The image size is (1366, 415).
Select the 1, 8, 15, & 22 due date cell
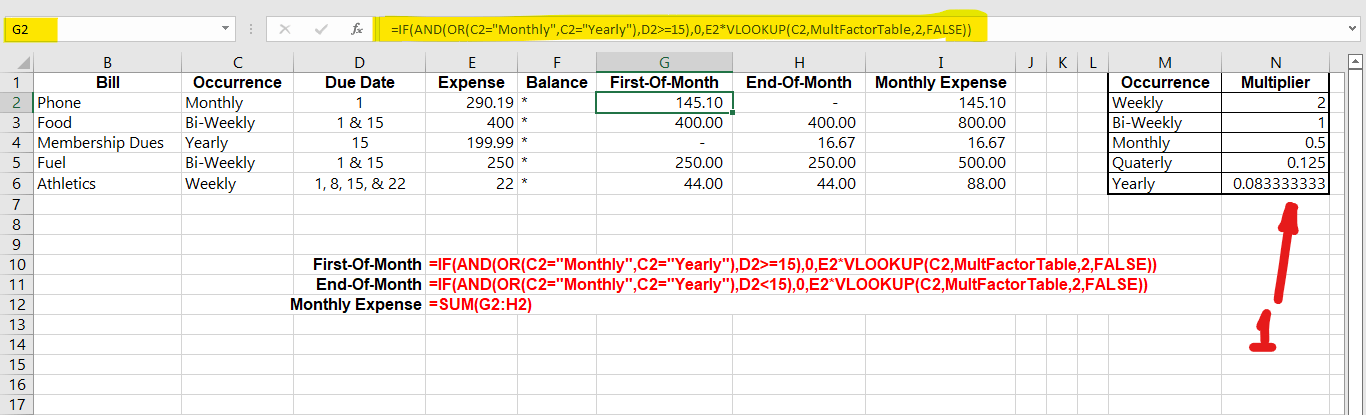360,183
